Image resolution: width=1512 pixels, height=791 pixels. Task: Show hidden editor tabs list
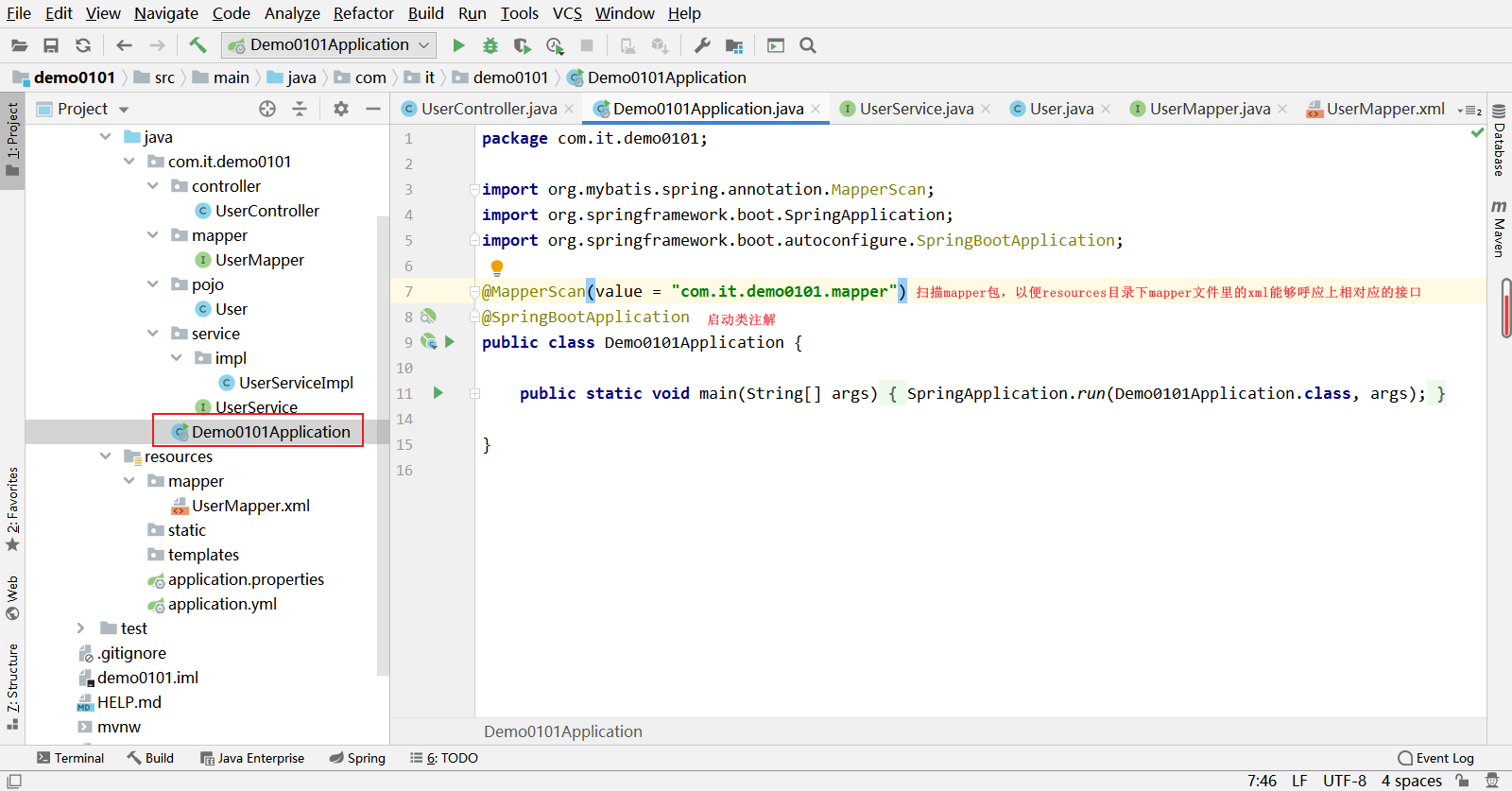pyautogui.click(x=1469, y=110)
